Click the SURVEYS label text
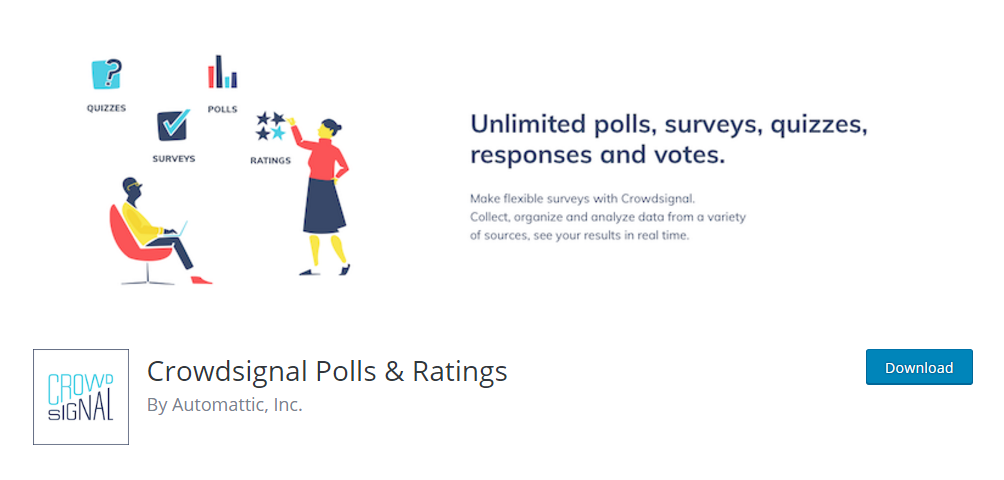Screen dimensions: 1004x480 click(x=174, y=159)
